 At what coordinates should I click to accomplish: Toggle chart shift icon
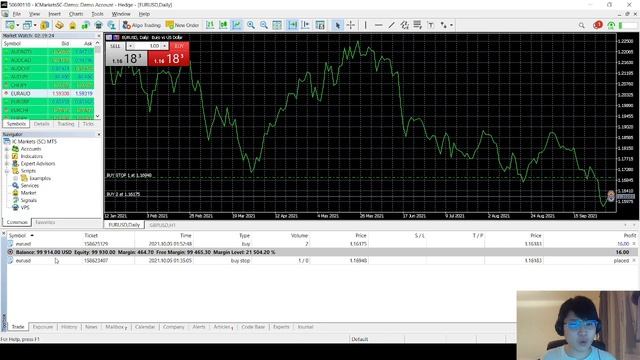[305, 25]
